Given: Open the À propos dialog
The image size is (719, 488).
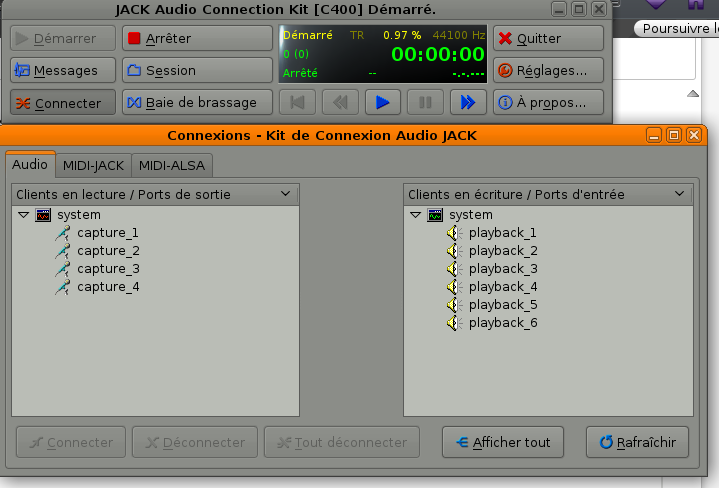Looking at the screenshot, I should (548, 102).
